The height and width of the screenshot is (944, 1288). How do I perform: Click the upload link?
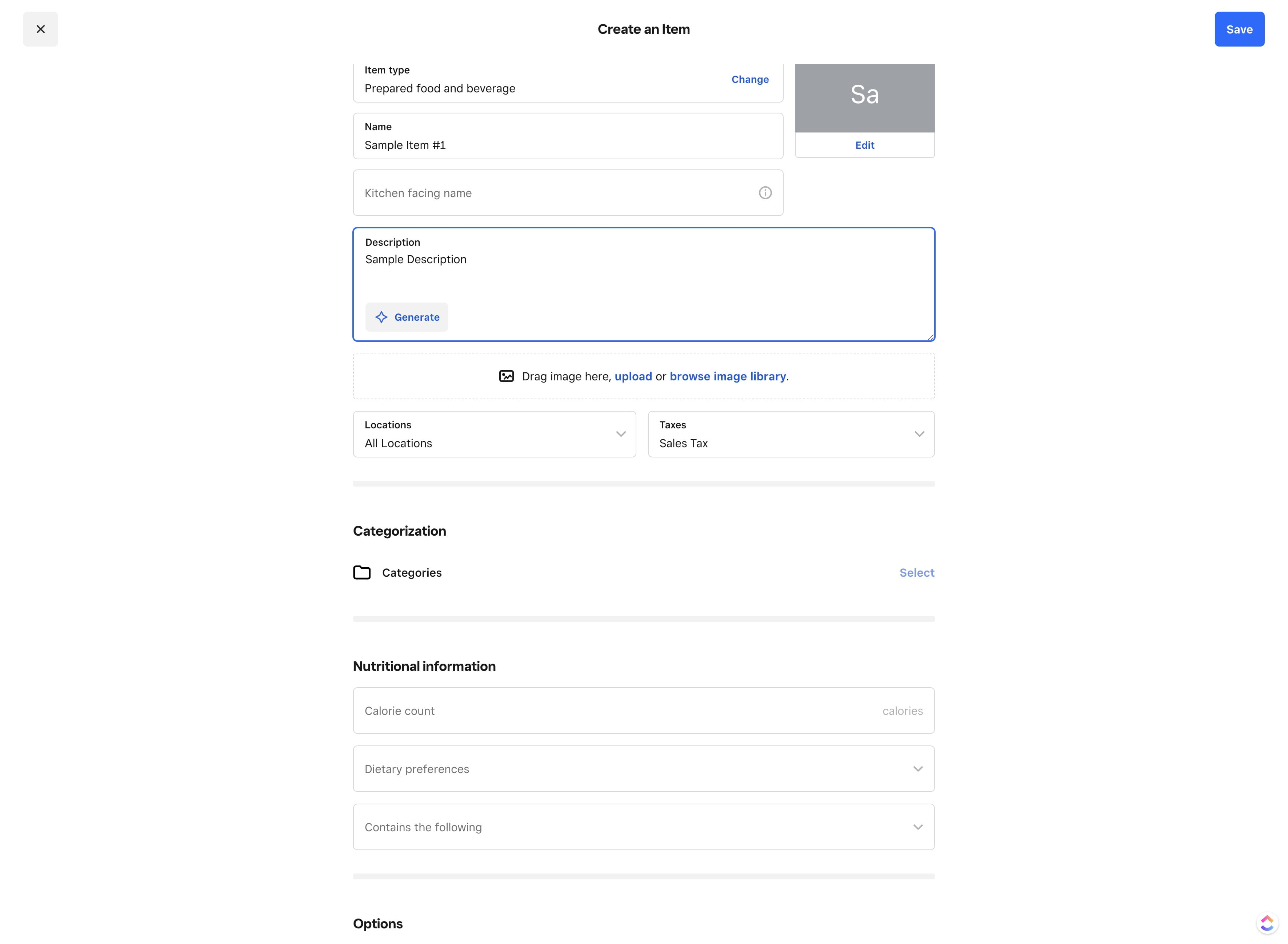tap(633, 377)
